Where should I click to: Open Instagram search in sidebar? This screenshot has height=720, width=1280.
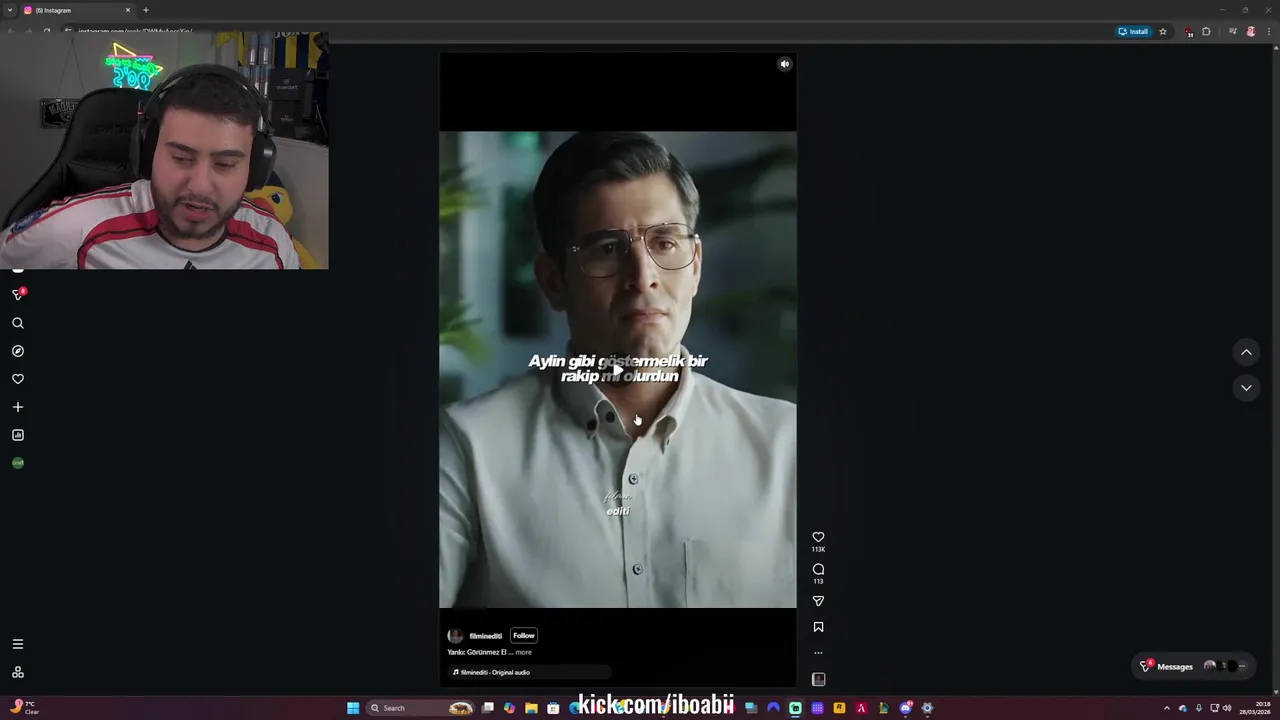(18, 323)
